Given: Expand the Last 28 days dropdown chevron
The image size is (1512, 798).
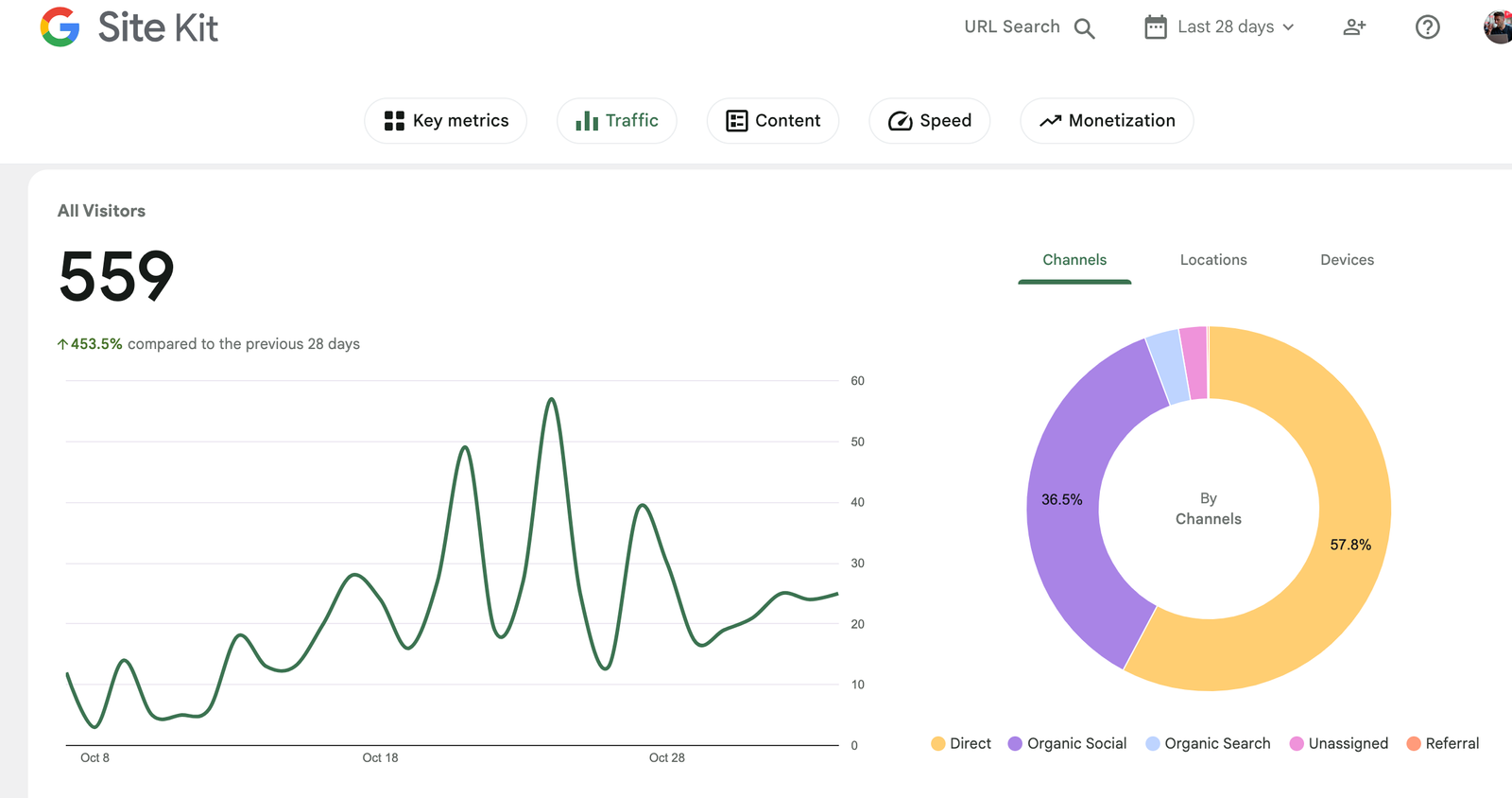Looking at the screenshot, I should coord(1288,27).
